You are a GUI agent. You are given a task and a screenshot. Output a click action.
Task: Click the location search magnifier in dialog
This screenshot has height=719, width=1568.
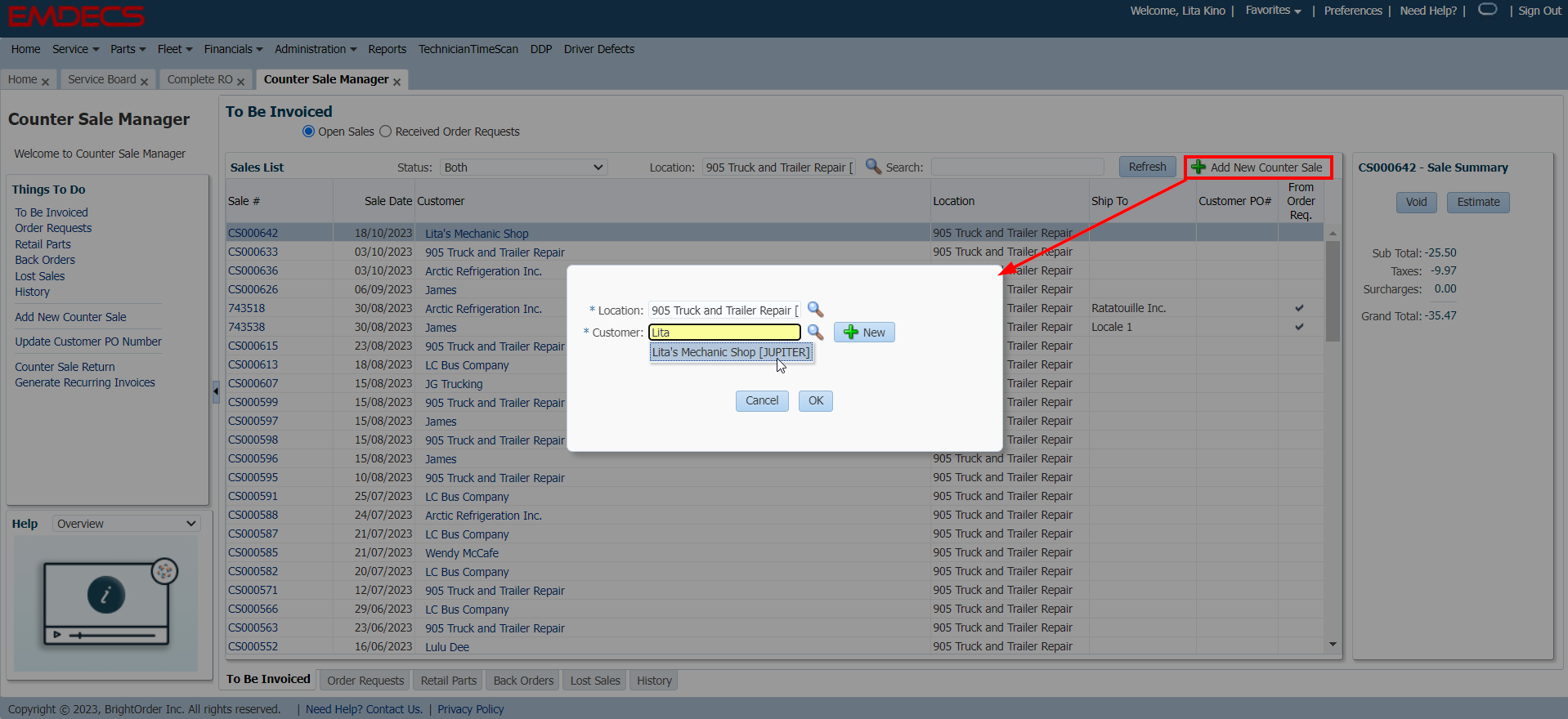click(x=815, y=310)
